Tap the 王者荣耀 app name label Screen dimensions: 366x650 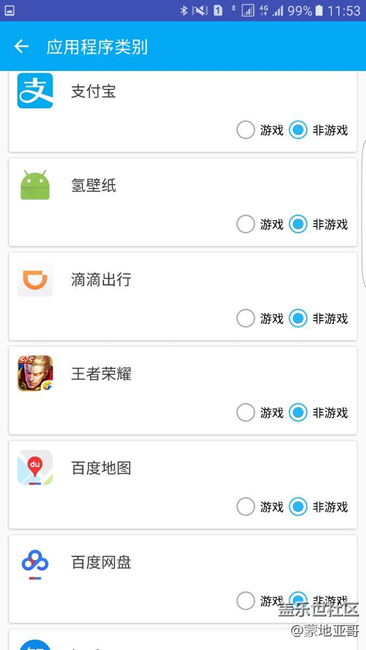click(101, 374)
